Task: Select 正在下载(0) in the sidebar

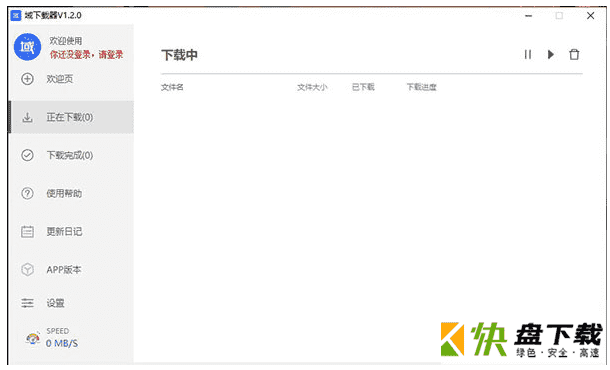Action: tap(71, 117)
